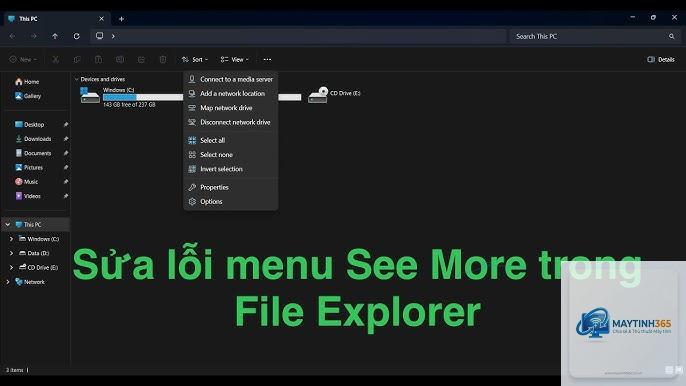This screenshot has width=686, height=386.
Task: Choose Select all from the menu
Action: (231, 140)
